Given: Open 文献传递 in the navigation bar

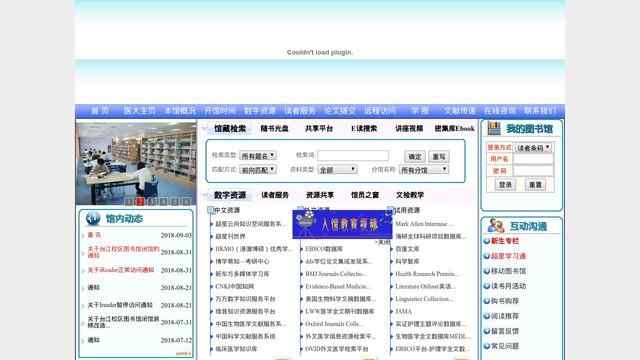Looking at the screenshot, I should [x=460, y=111].
